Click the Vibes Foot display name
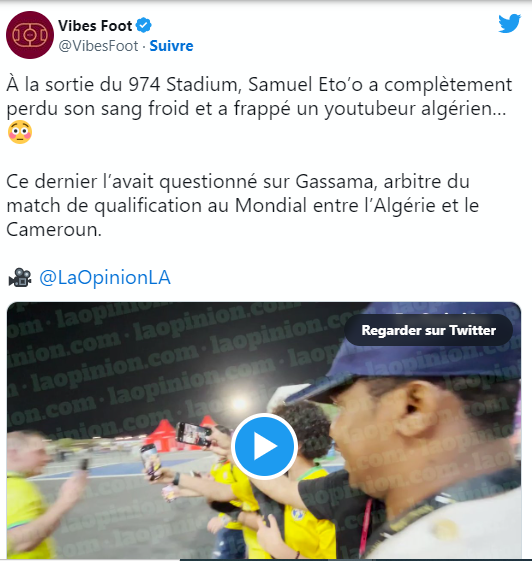Image resolution: width=532 pixels, height=561 pixels. [95, 26]
